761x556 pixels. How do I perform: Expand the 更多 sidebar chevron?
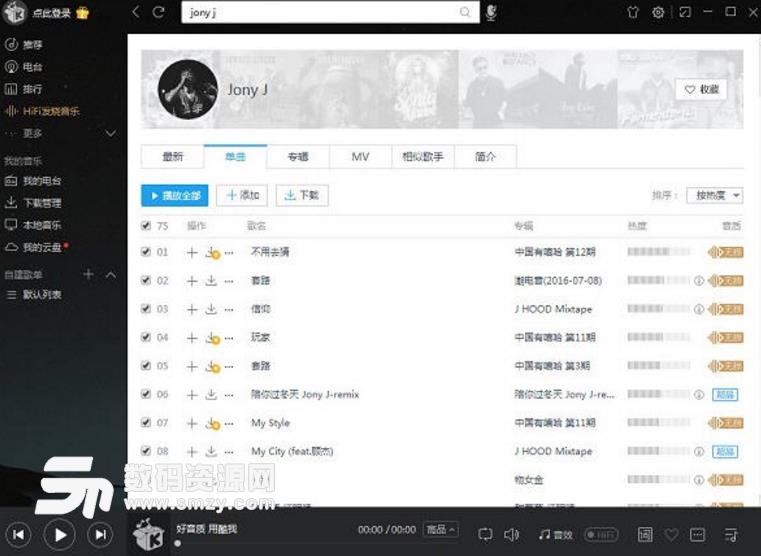click(x=111, y=133)
